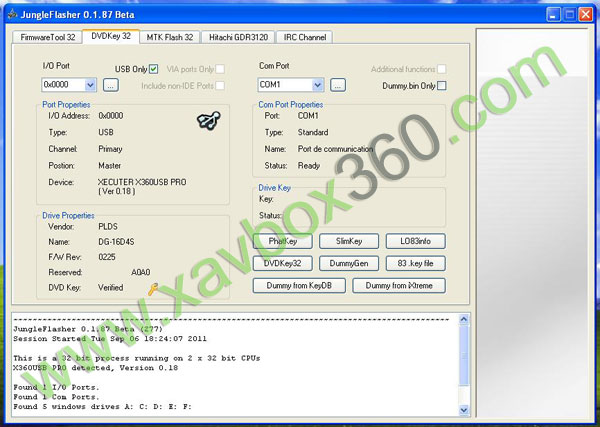The image size is (600, 427).
Task: Click the Vendor value 'PLDS'
Action: click(108, 227)
